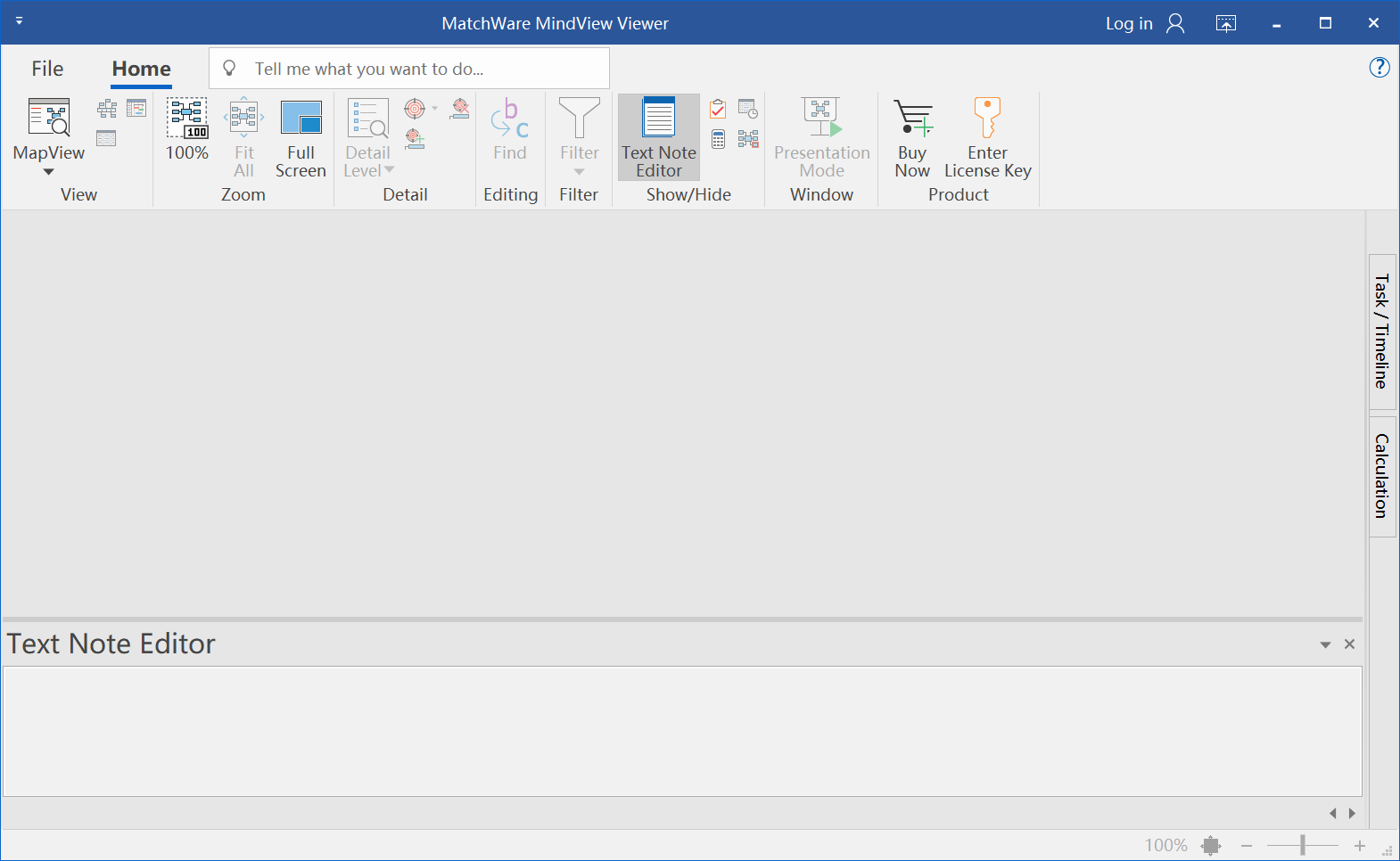The image size is (1400, 861).
Task: Open the Help question mark icon
Action: pos(1379,67)
